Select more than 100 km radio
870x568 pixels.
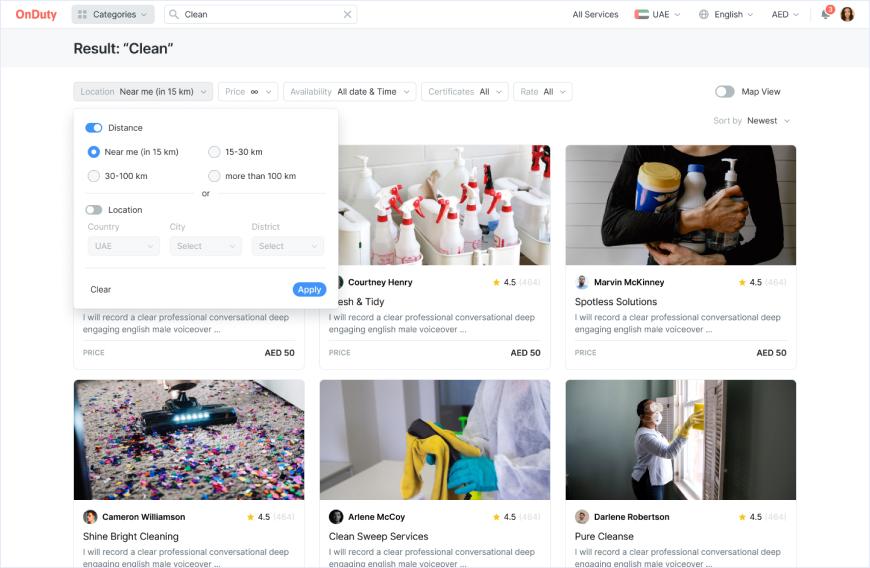[214, 176]
